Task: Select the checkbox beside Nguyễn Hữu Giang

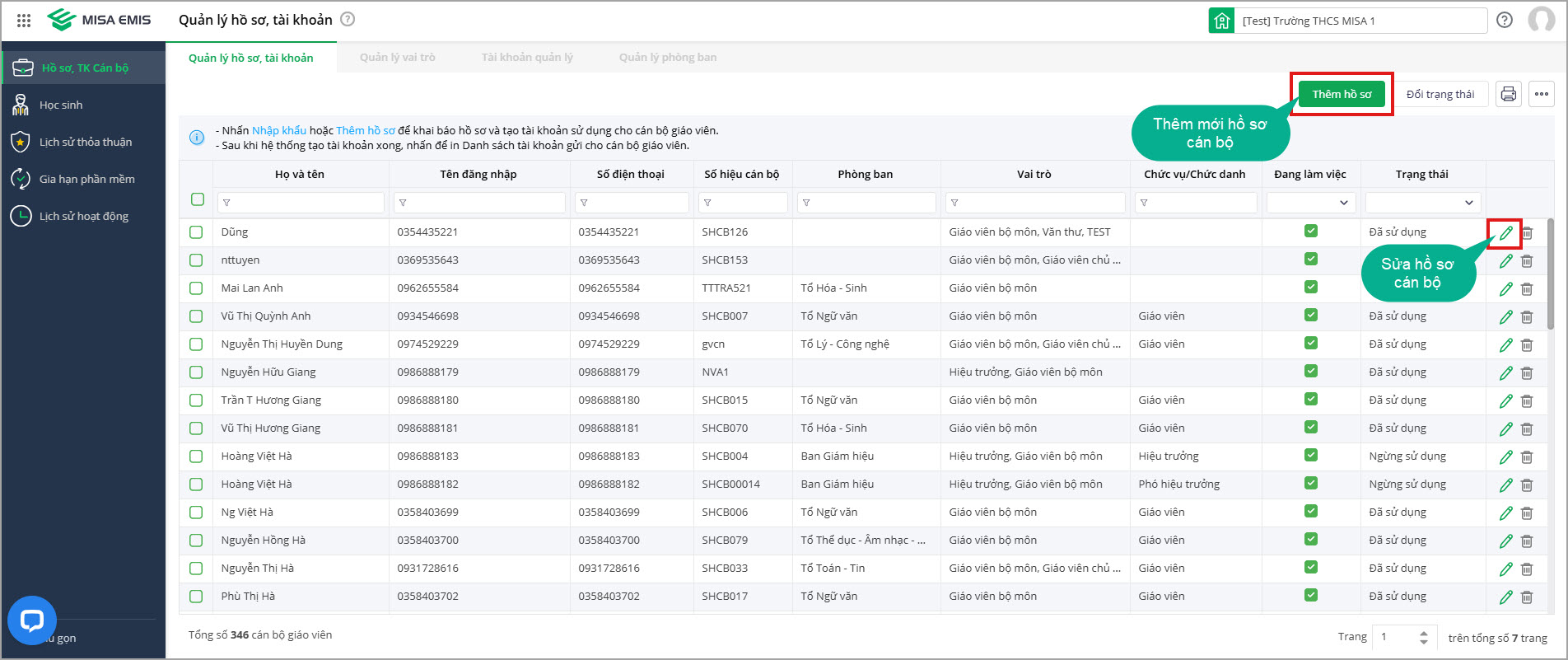Action: [196, 372]
